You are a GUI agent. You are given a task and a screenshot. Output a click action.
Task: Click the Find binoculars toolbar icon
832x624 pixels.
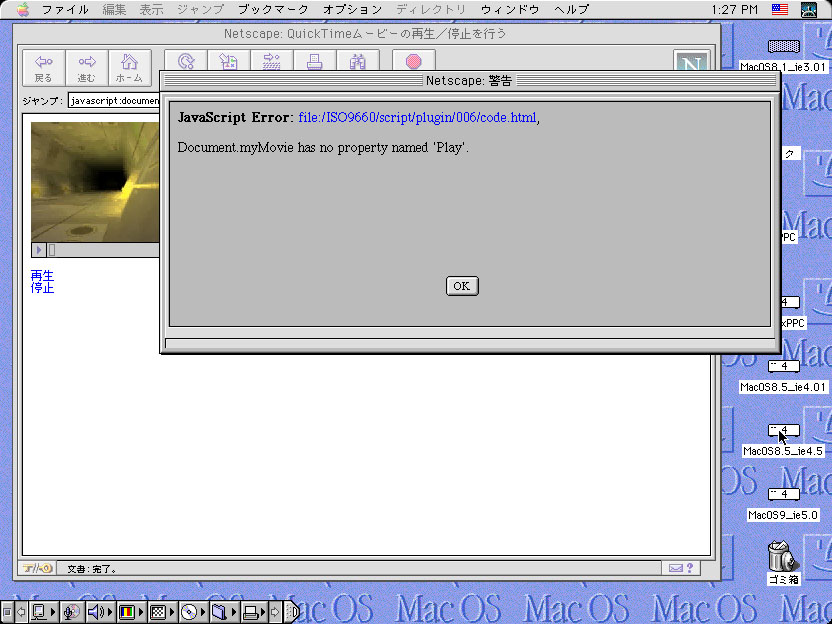tap(358, 61)
